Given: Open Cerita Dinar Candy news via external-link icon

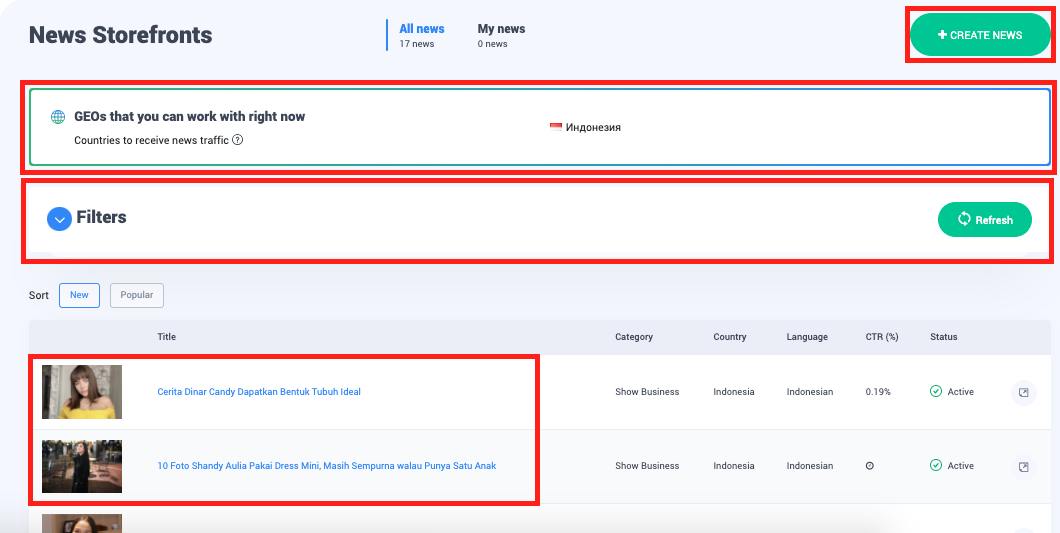Looking at the screenshot, I should [x=1023, y=392].
